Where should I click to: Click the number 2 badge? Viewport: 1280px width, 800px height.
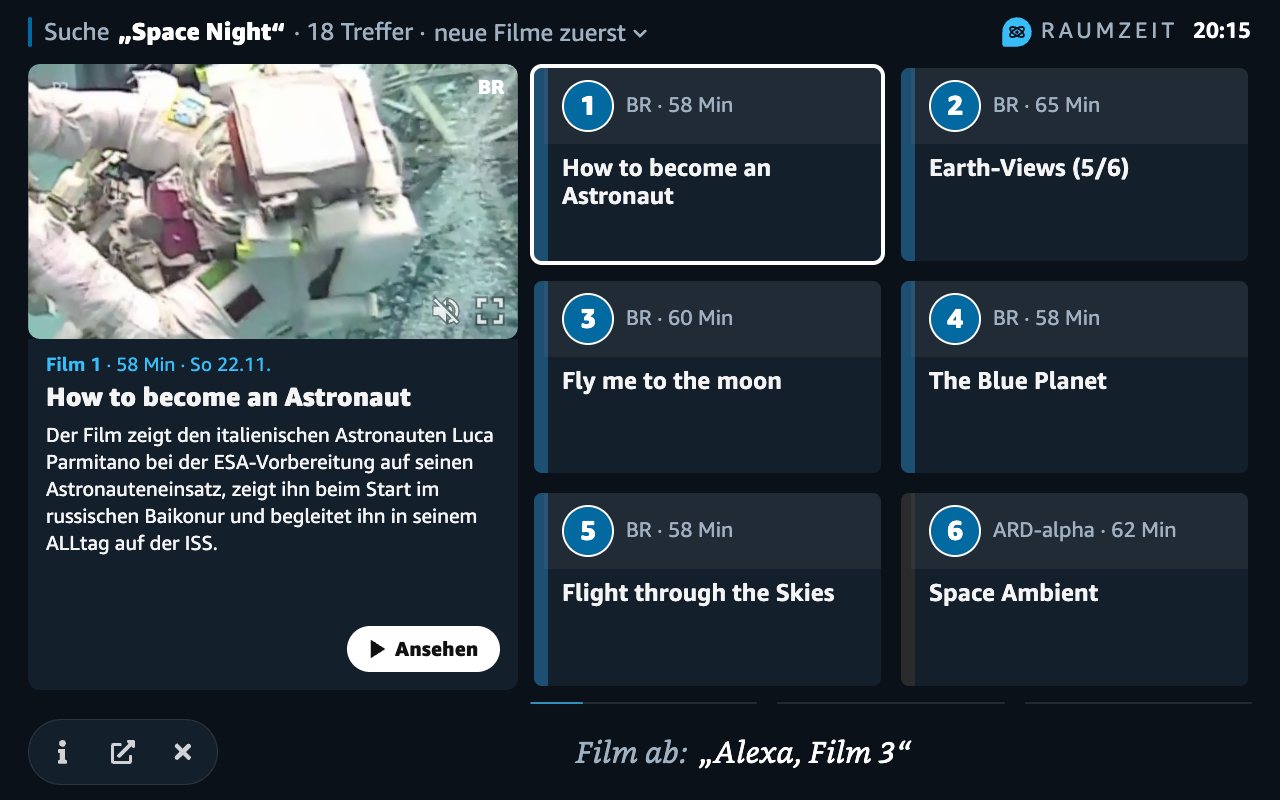[954, 105]
